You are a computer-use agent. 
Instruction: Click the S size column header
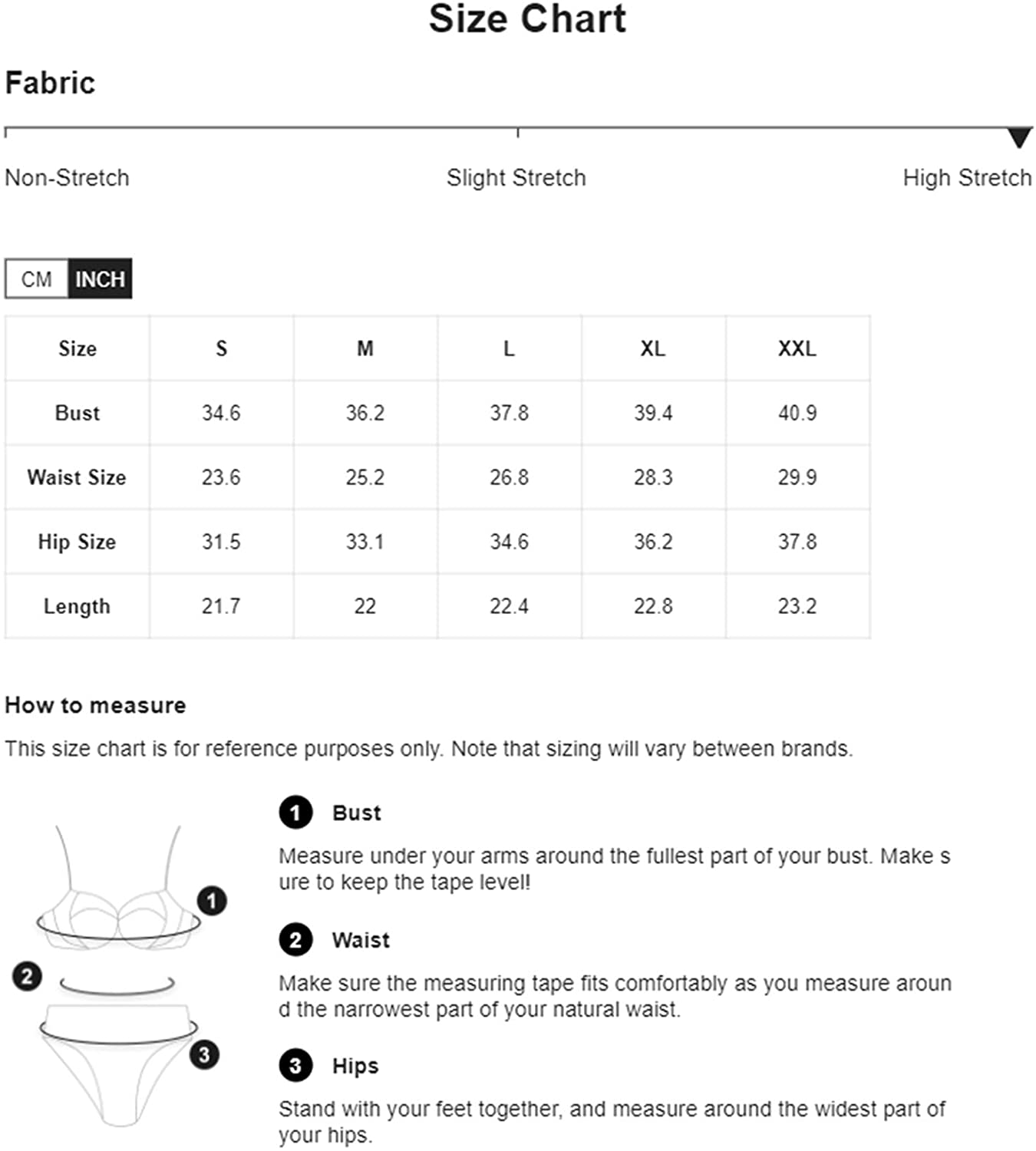coord(221,348)
